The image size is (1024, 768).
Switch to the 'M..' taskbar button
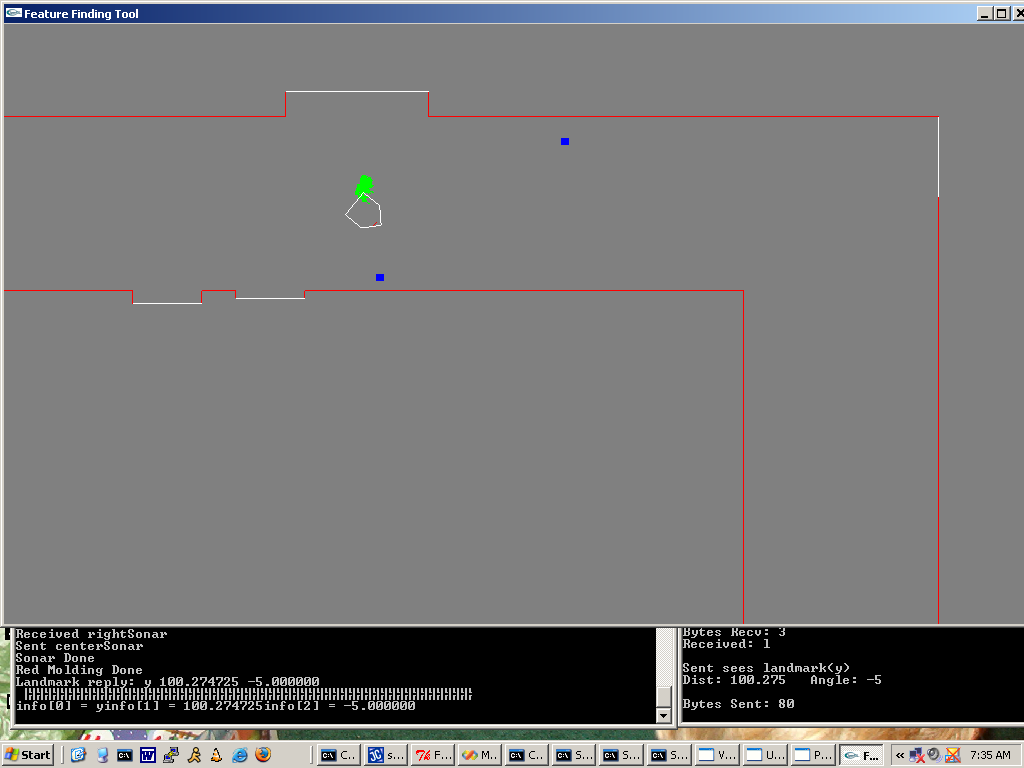(x=480, y=756)
